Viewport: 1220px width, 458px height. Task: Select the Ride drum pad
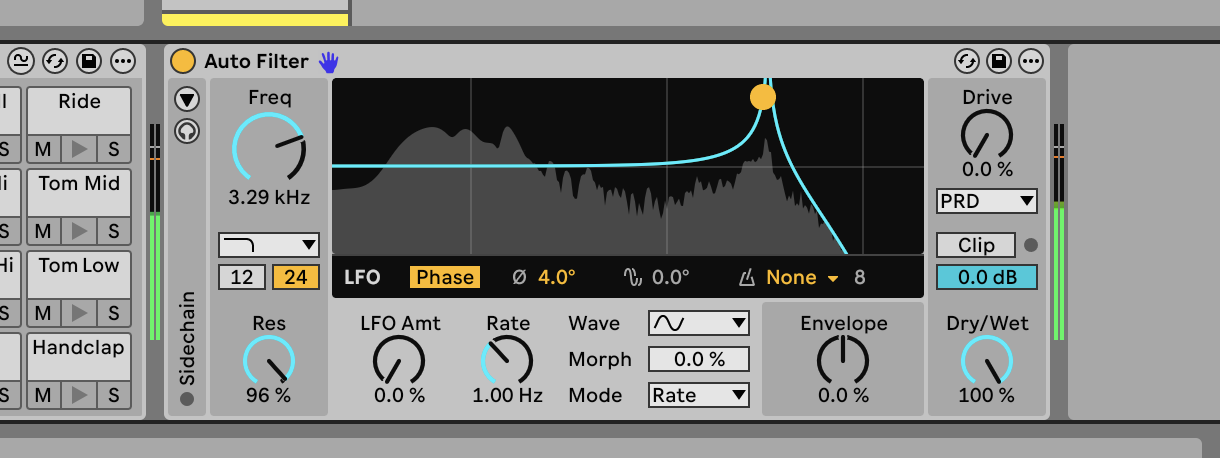[x=79, y=110]
